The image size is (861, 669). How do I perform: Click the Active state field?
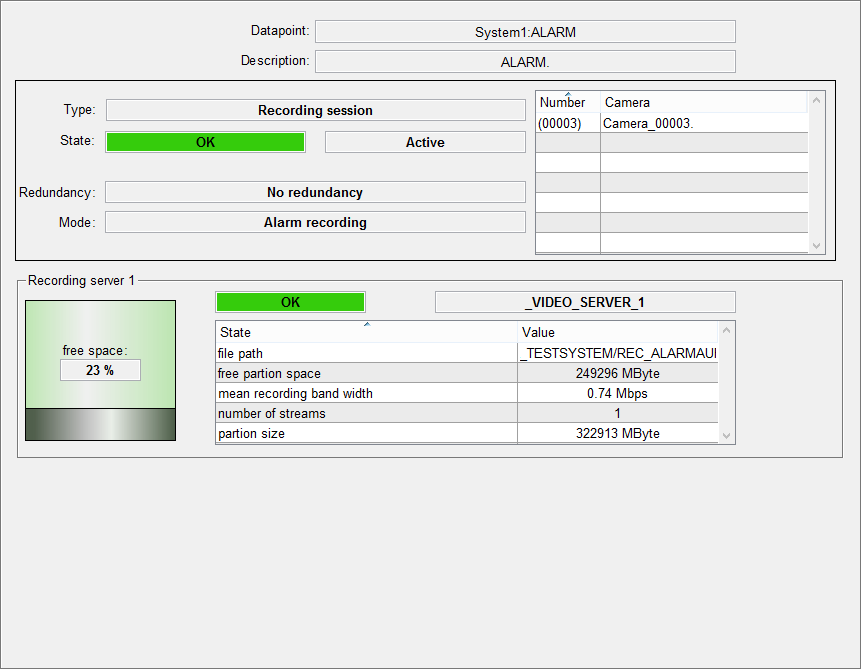425,142
